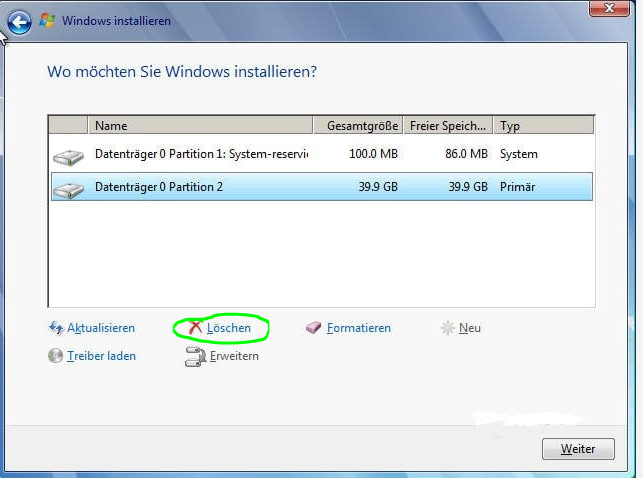Click 39.9 GB in Gesamtgröße column
643x478 pixels.
[378, 187]
